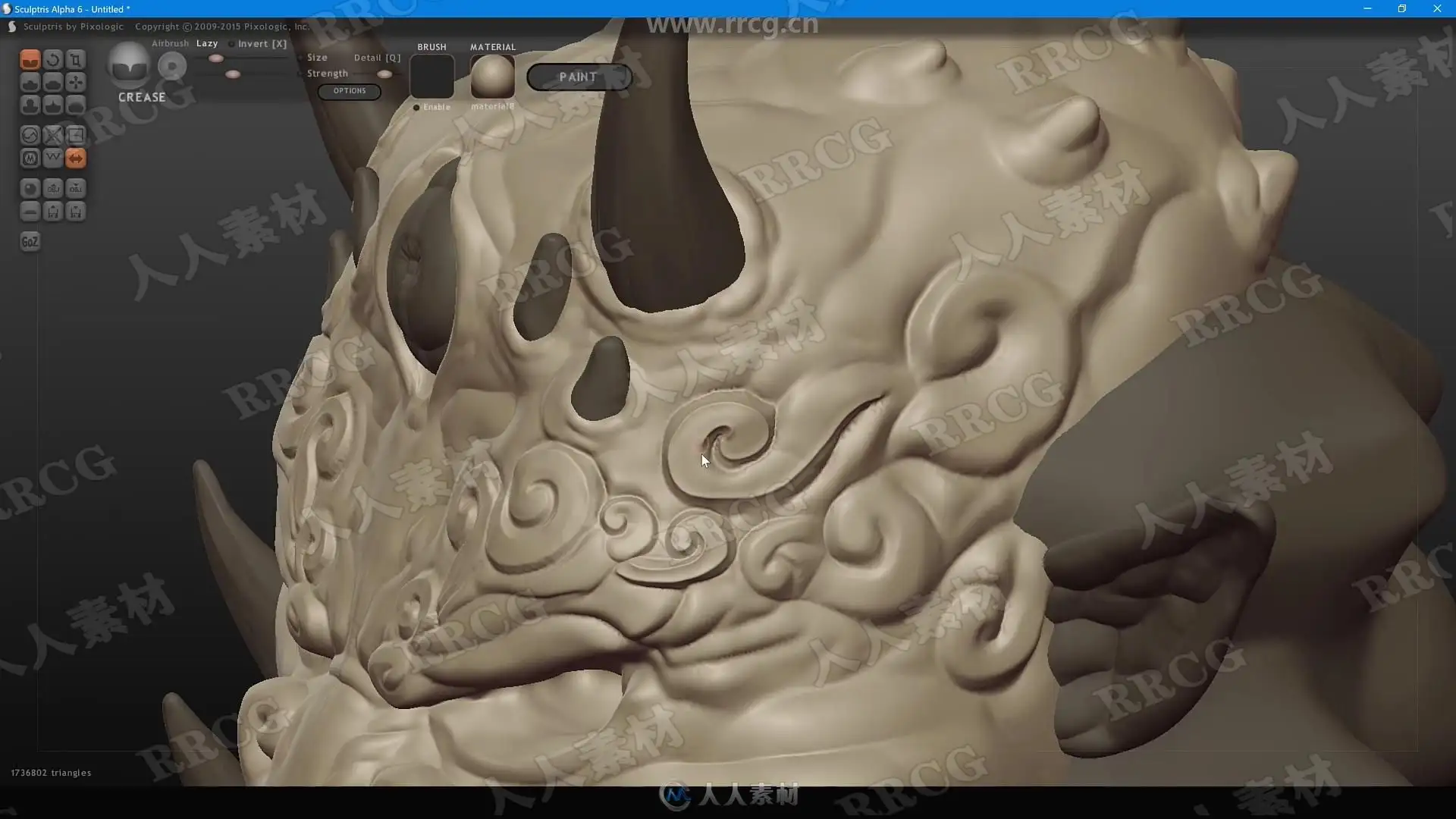The width and height of the screenshot is (1456, 819).
Task: Click the Subdivide All icon
Action: pos(75,136)
